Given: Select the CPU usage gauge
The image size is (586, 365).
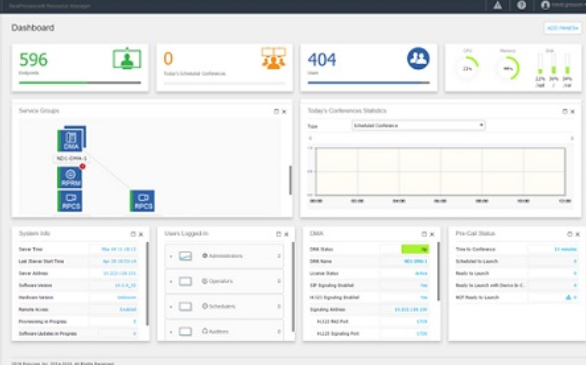Looking at the screenshot, I should (467, 68).
